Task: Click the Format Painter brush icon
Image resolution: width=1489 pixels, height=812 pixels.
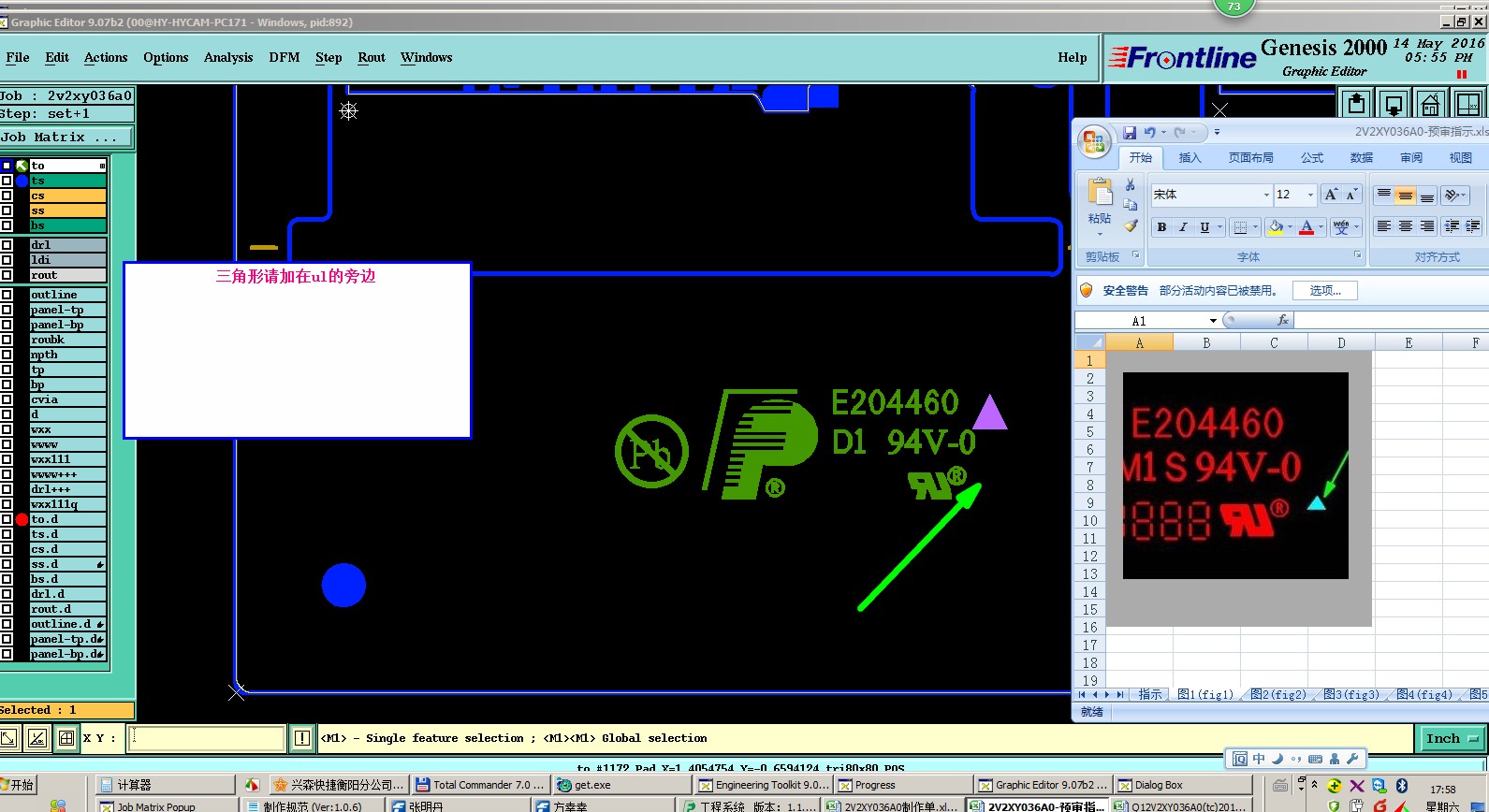Action: pos(1131,225)
